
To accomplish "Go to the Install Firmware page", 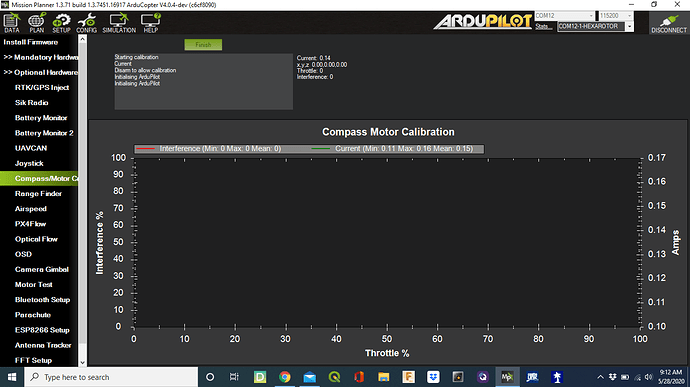I will [x=31, y=42].
